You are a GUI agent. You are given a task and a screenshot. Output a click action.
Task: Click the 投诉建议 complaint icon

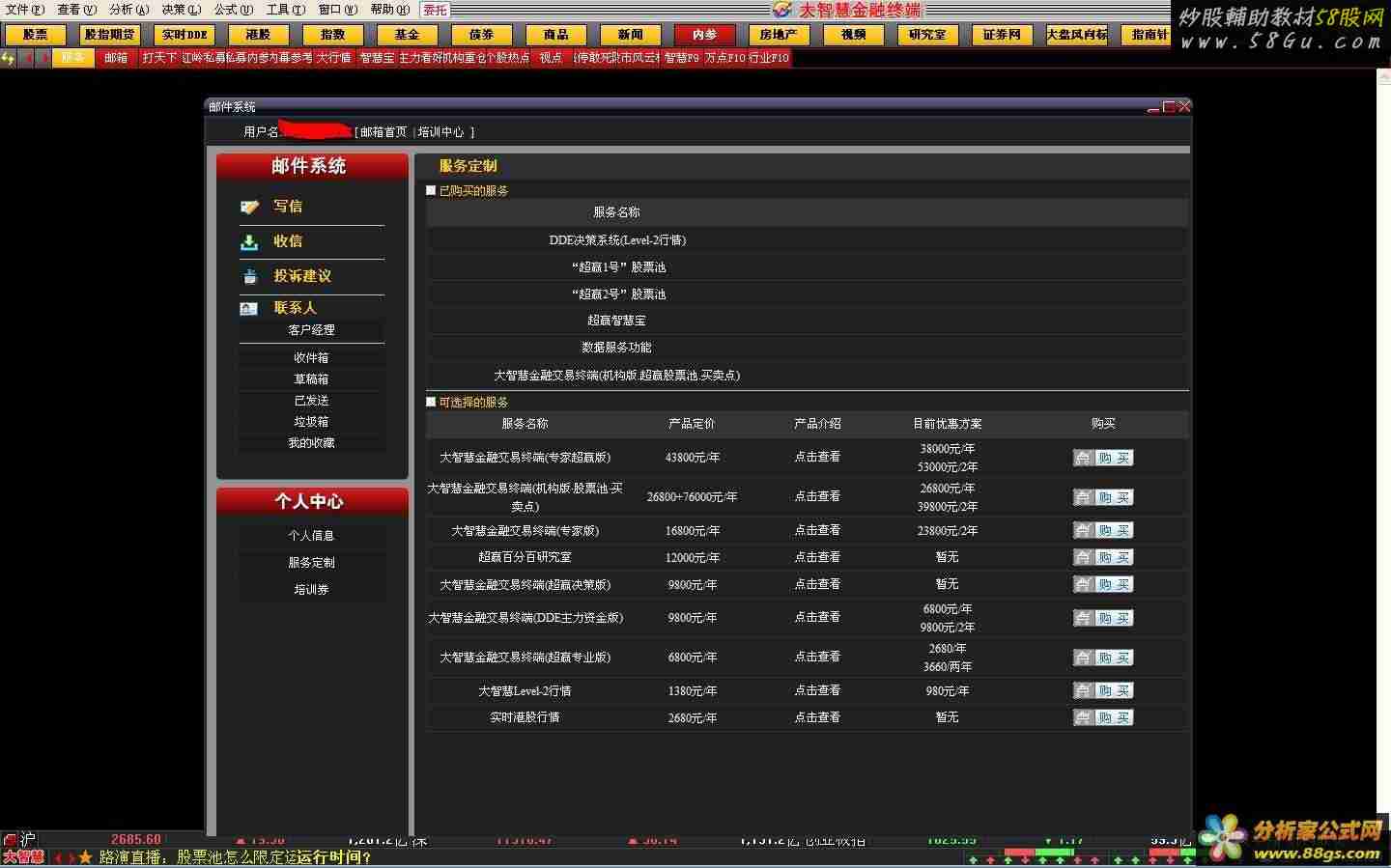click(x=250, y=276)
